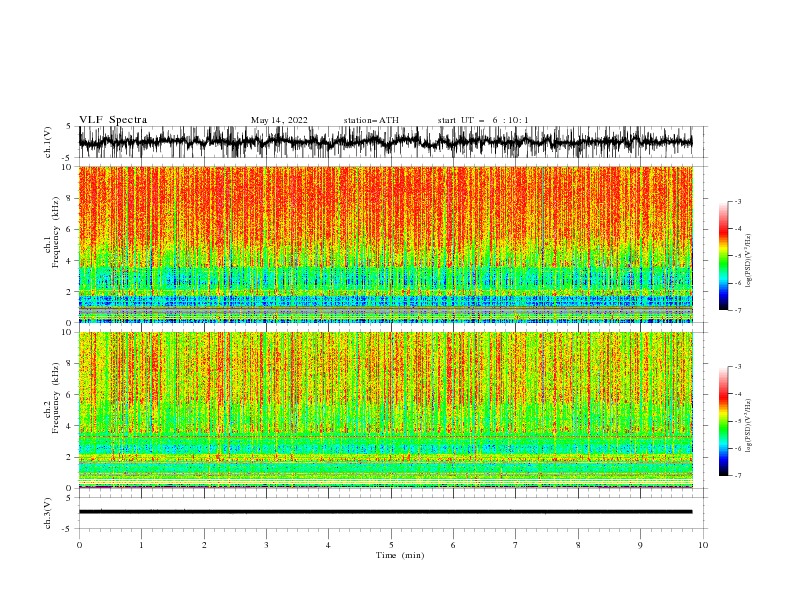Click the "10" tick on the Time axis
This screenshot has height=612, width=792.
click(703, 545)
